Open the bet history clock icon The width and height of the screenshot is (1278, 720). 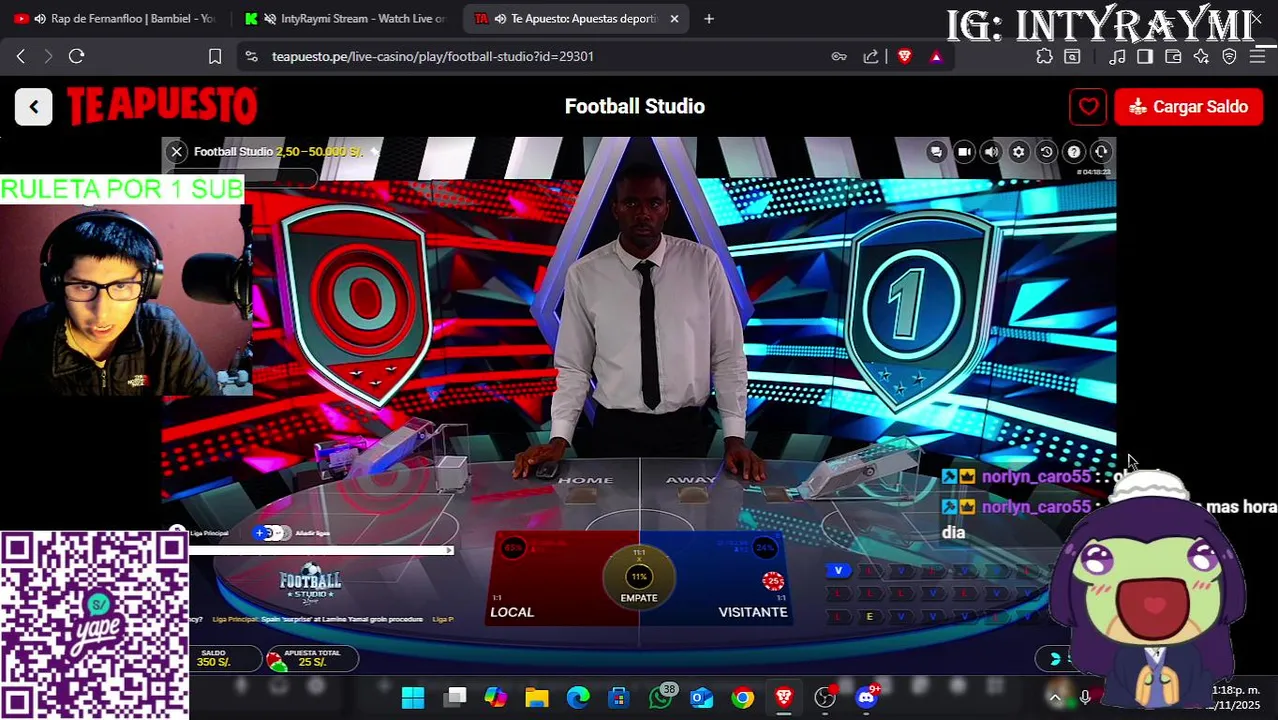click(1046, 152)
